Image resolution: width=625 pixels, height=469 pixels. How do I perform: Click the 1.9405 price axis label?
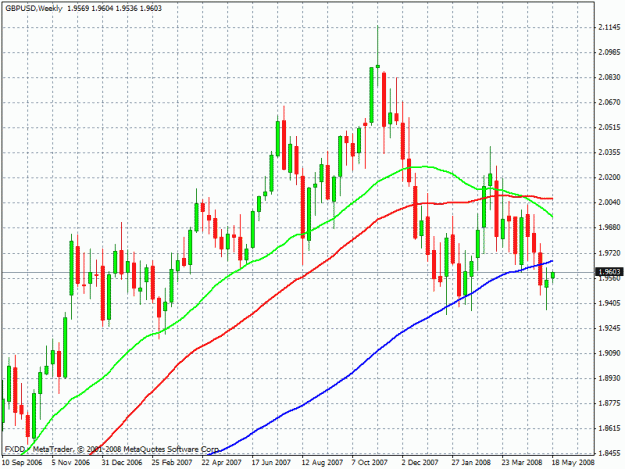(609, 303)
